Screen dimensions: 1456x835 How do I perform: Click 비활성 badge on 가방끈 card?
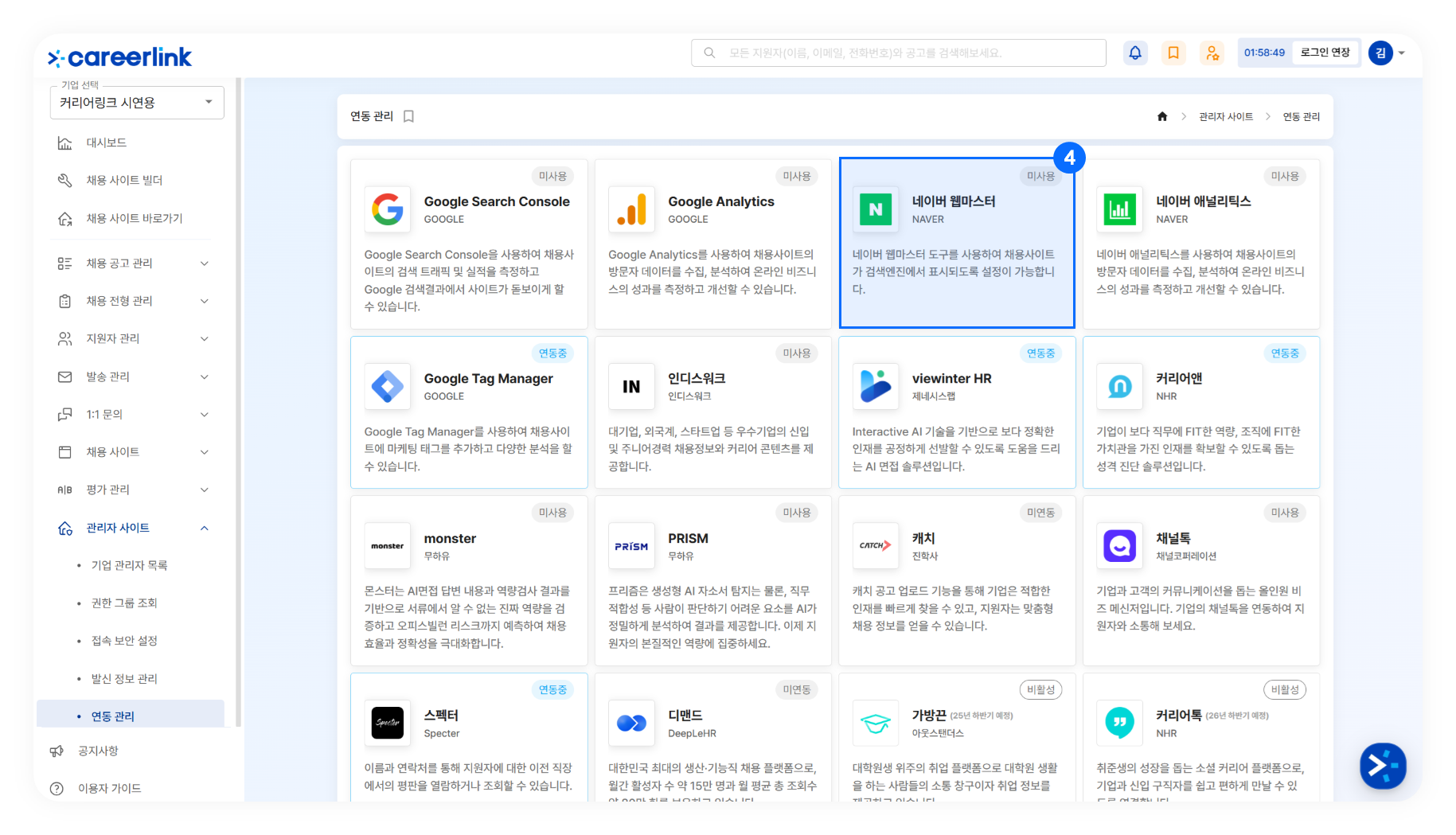tap(1040, 689)
